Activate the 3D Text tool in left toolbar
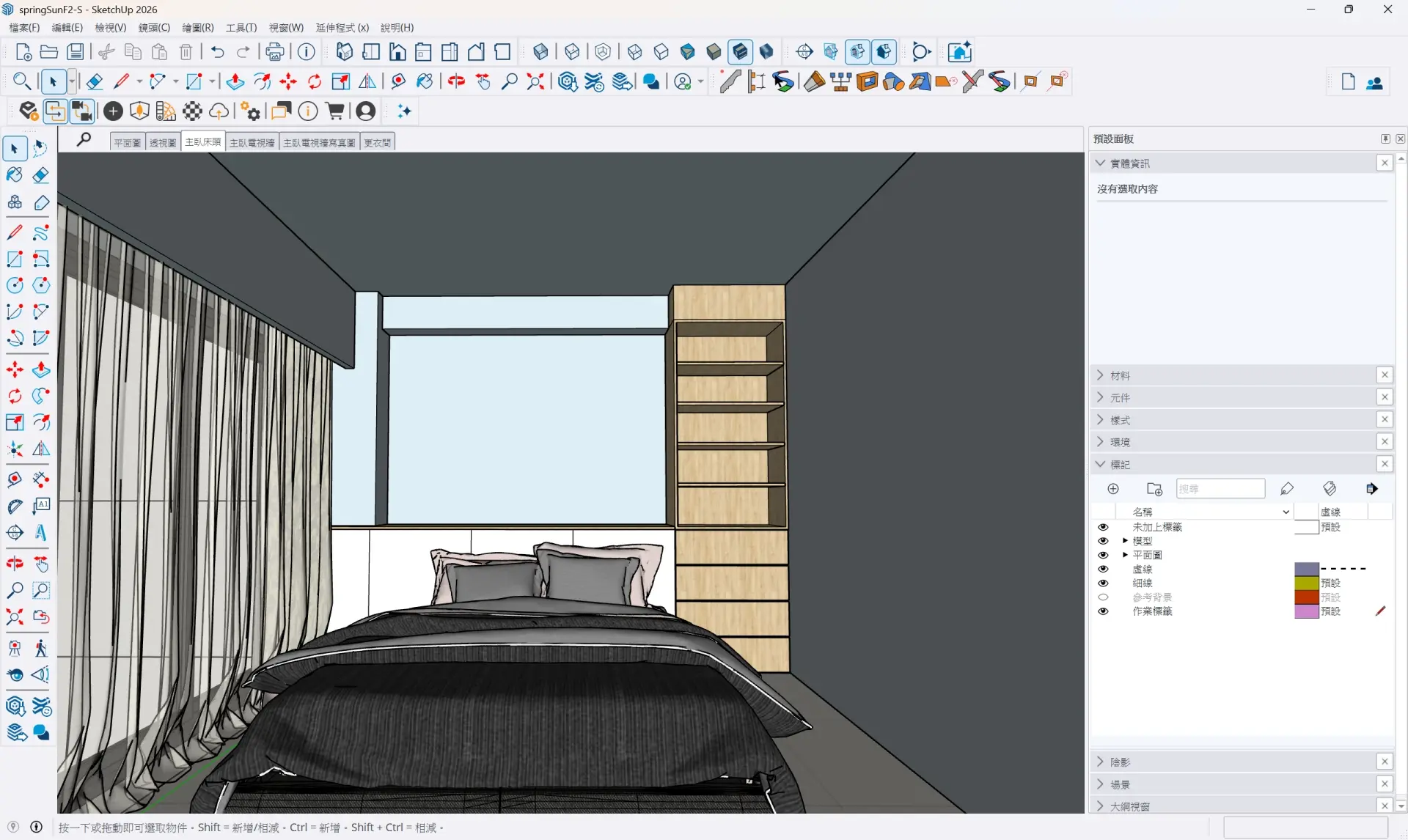The image size is (1408, 840). 41,532
